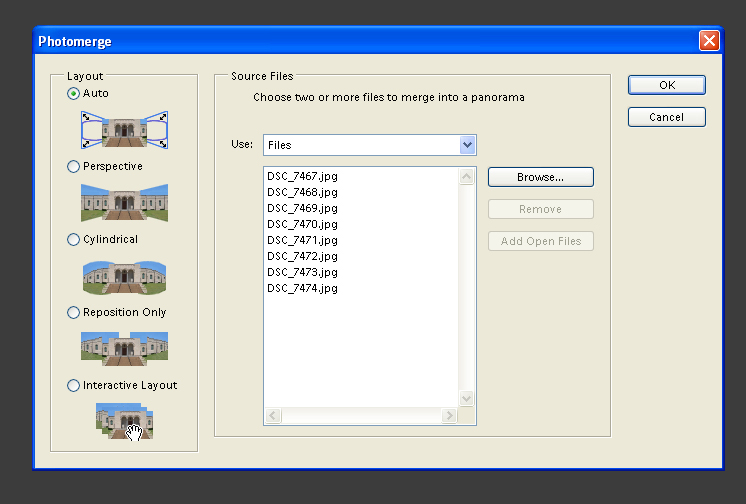Click the file list's scroll up arrow
The image size is (746, 504).
[467, 176]
